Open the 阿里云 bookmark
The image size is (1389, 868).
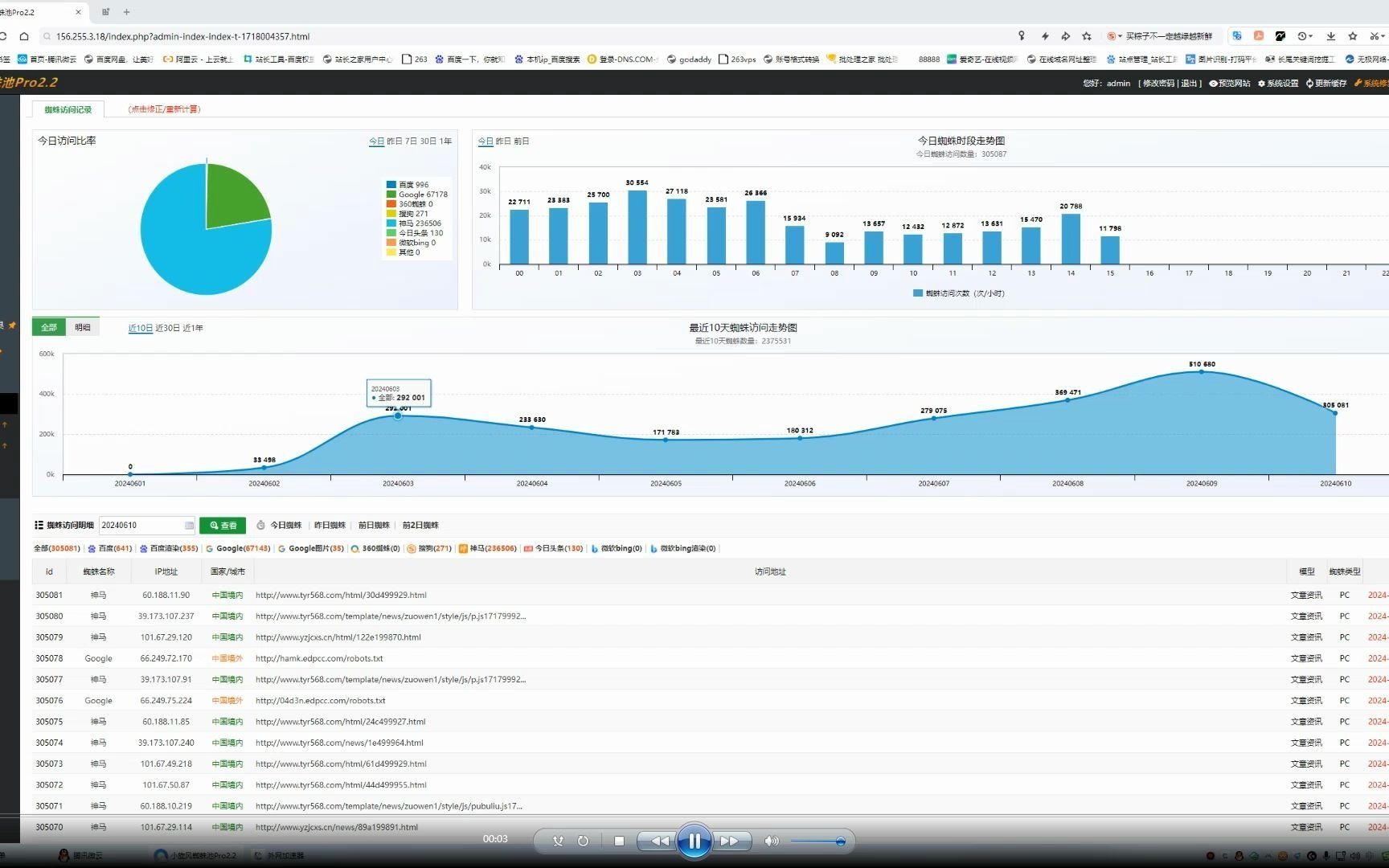(198, 59)
